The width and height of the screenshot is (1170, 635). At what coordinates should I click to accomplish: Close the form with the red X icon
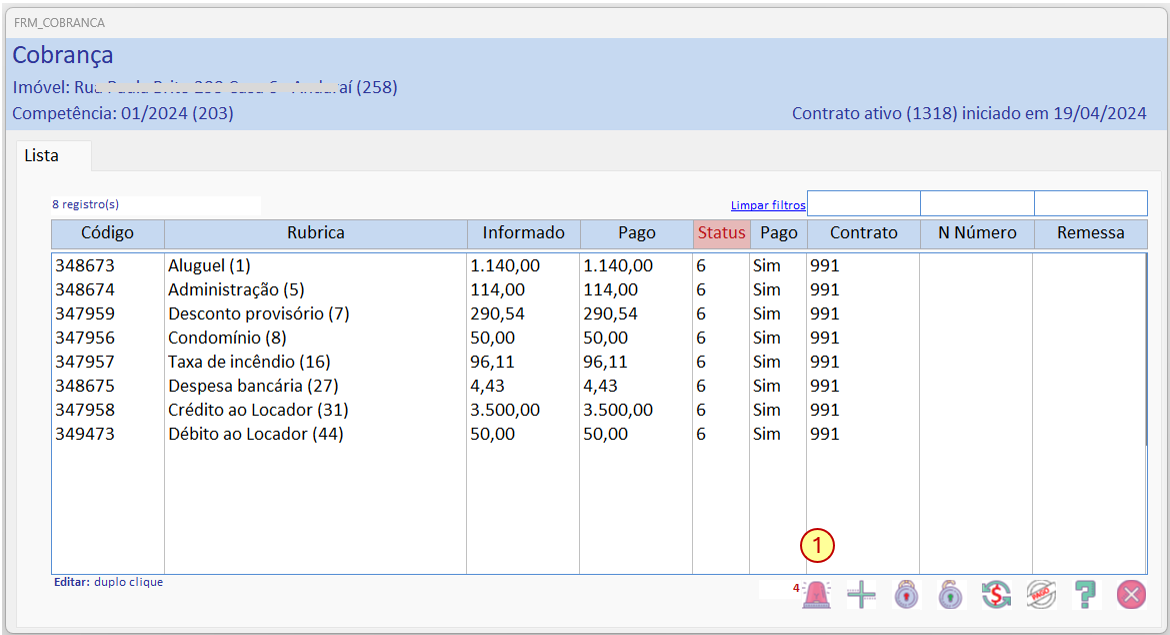point(1131,595)
